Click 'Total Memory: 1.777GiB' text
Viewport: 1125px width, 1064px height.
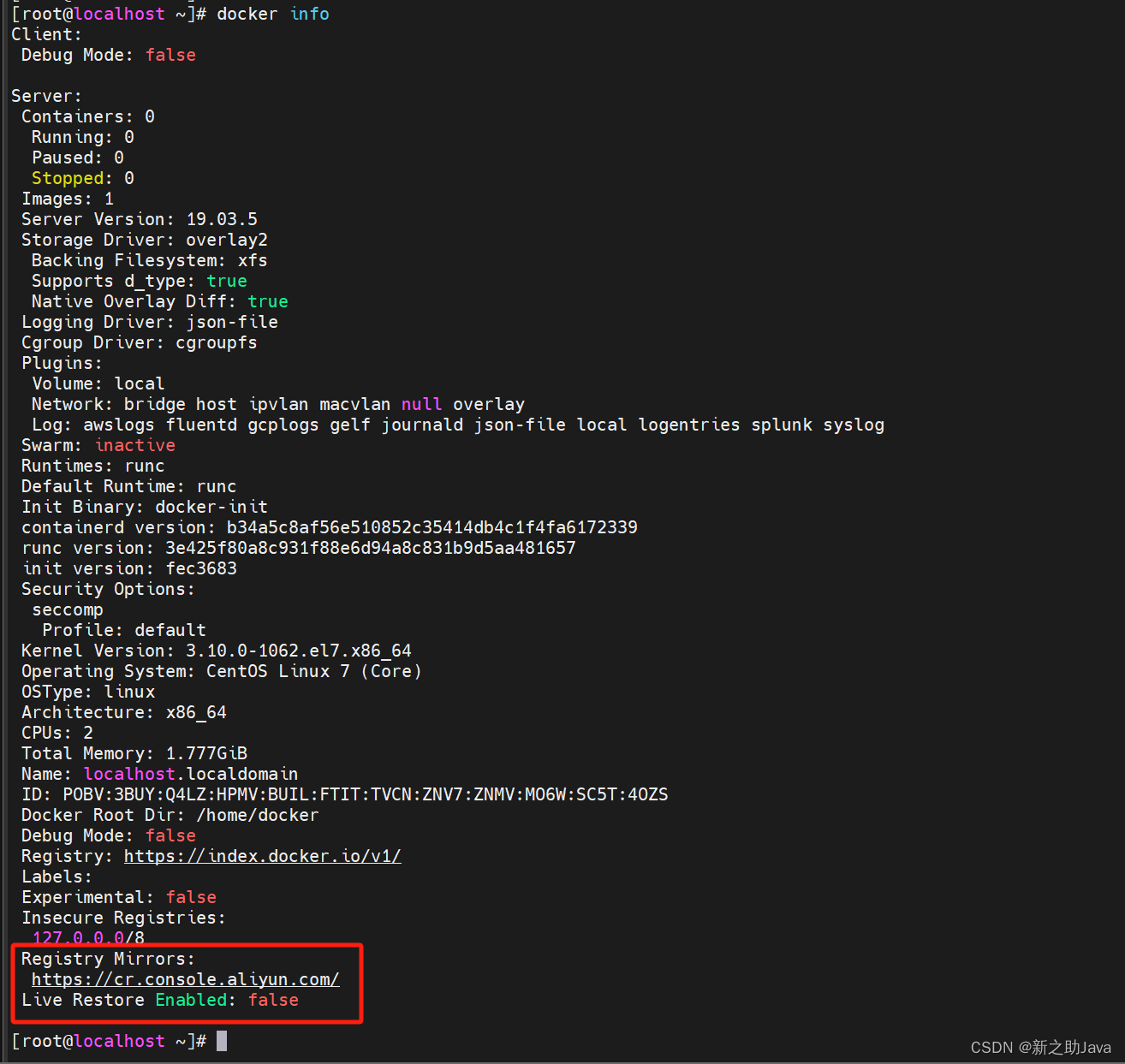134,753
